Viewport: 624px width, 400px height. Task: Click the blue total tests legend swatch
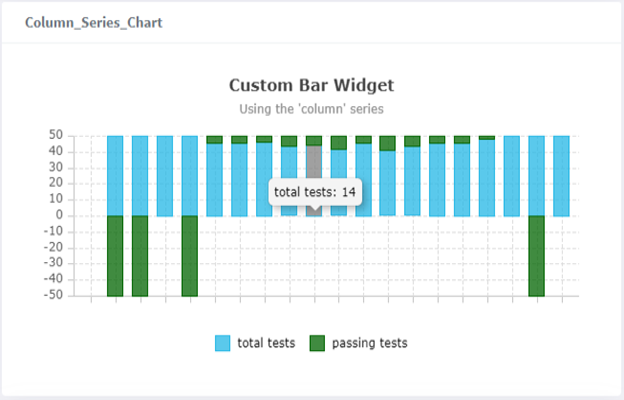tap(223, 343)
